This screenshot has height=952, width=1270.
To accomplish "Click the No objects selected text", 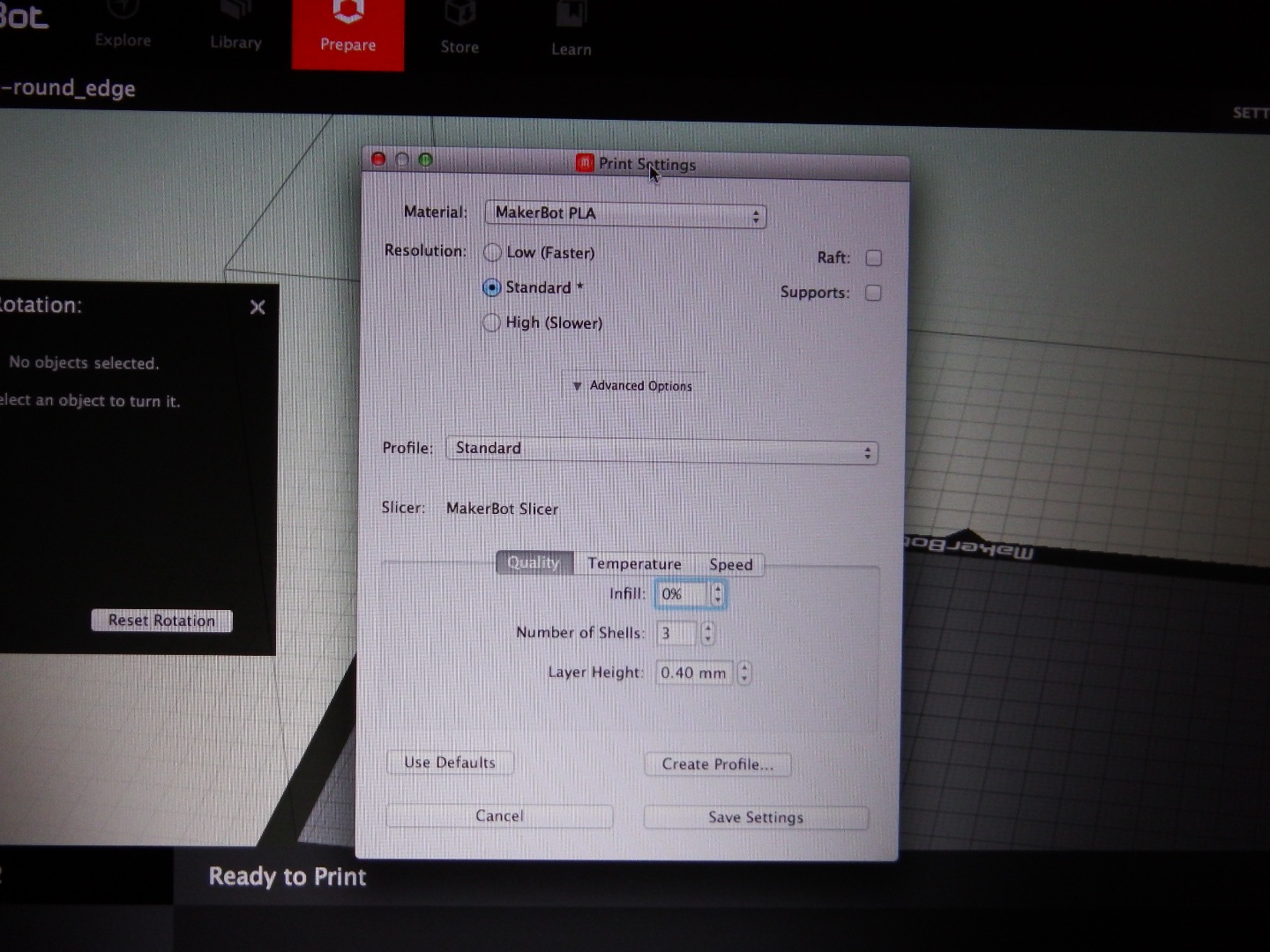I will [84, 363].
